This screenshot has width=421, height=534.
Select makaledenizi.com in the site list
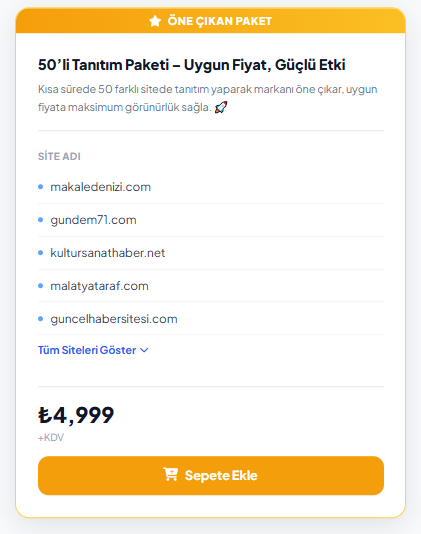(x=100, y=187)
